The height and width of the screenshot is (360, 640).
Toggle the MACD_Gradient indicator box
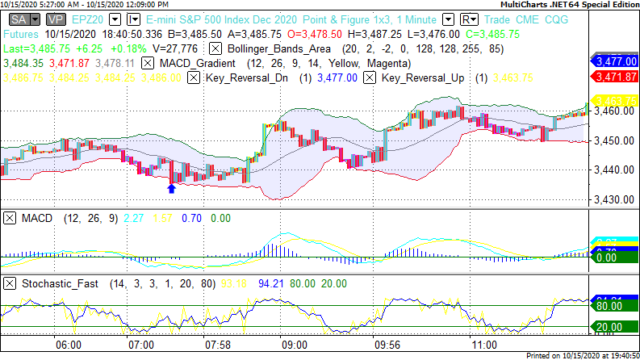[147, 63]
